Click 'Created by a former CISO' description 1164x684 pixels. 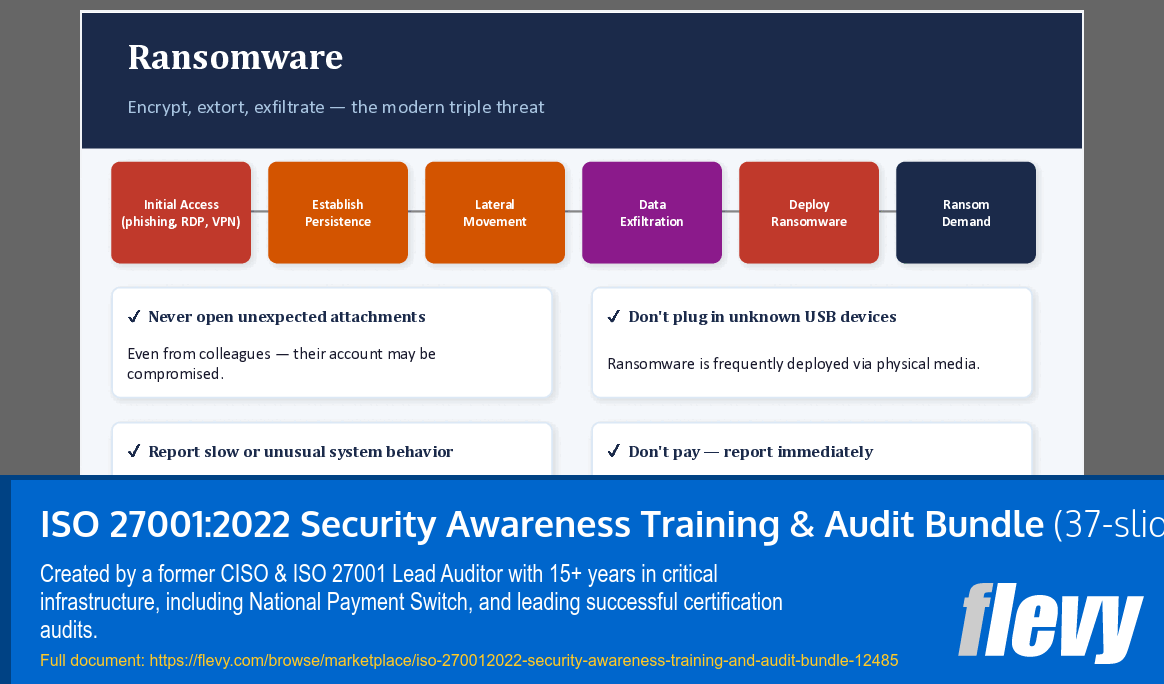411,602
